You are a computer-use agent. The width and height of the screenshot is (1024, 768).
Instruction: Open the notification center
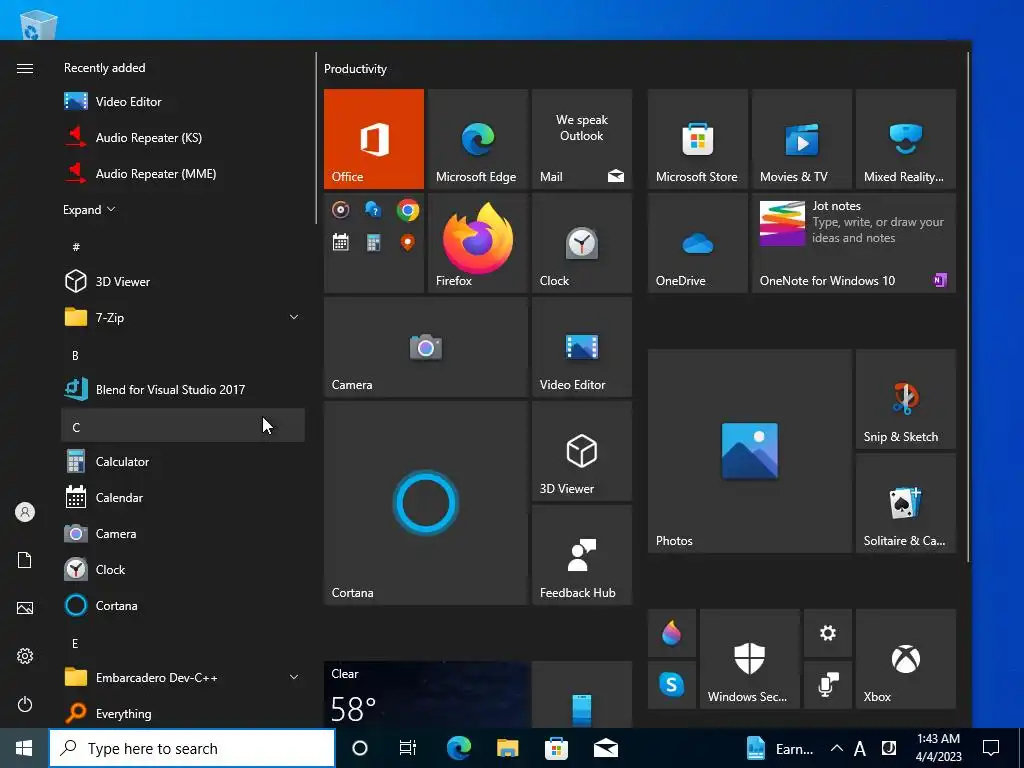(991, 748)
